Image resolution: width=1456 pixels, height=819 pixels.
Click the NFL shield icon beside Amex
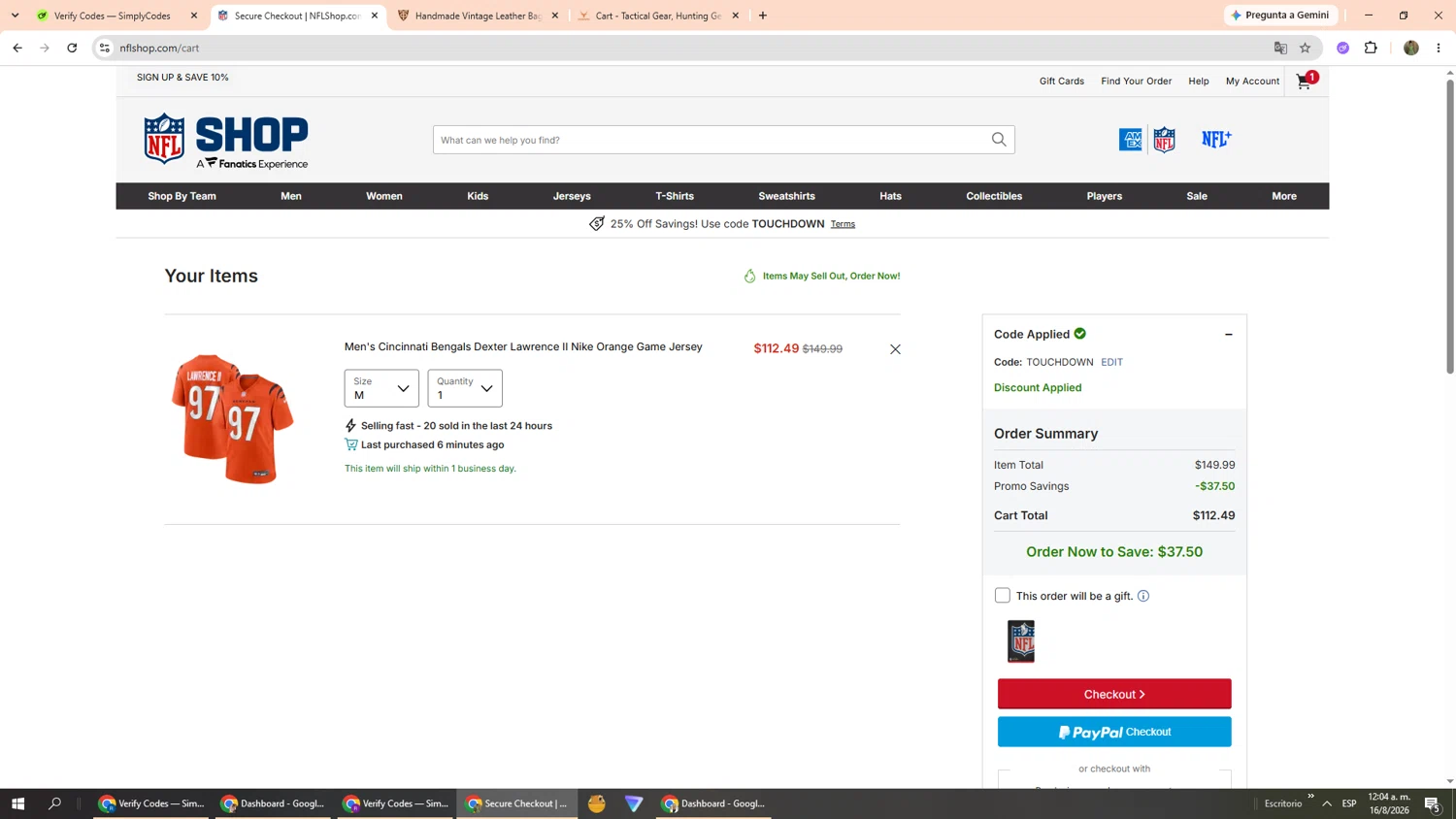pos(1164,140)
